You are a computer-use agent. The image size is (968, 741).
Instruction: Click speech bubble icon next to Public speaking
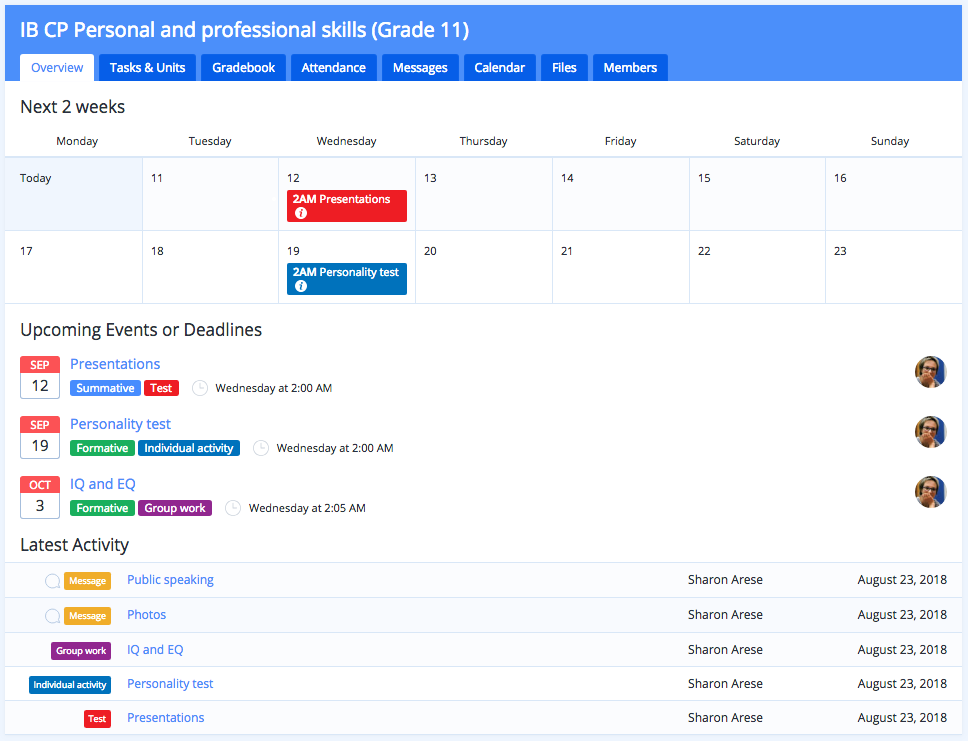point(52,580)
